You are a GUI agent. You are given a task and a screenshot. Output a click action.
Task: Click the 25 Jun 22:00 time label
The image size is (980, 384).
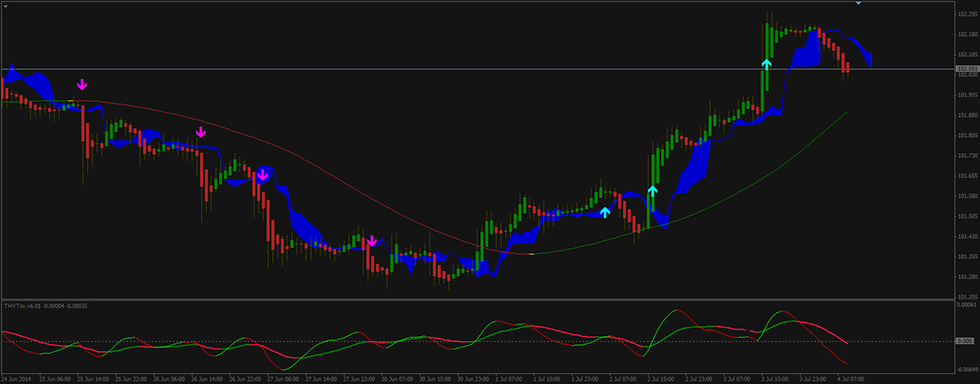(x=131, y=379)
